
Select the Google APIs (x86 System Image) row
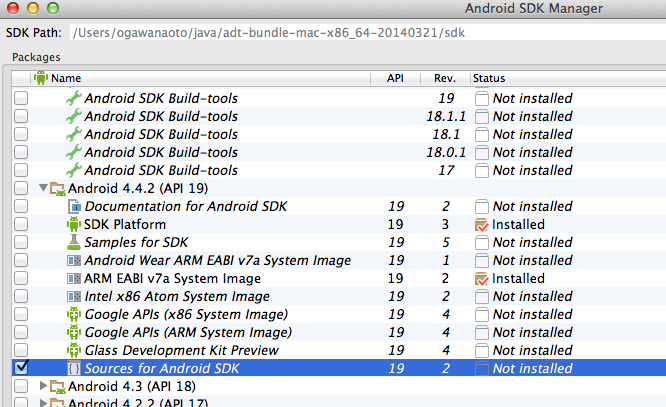pos(339,314)
